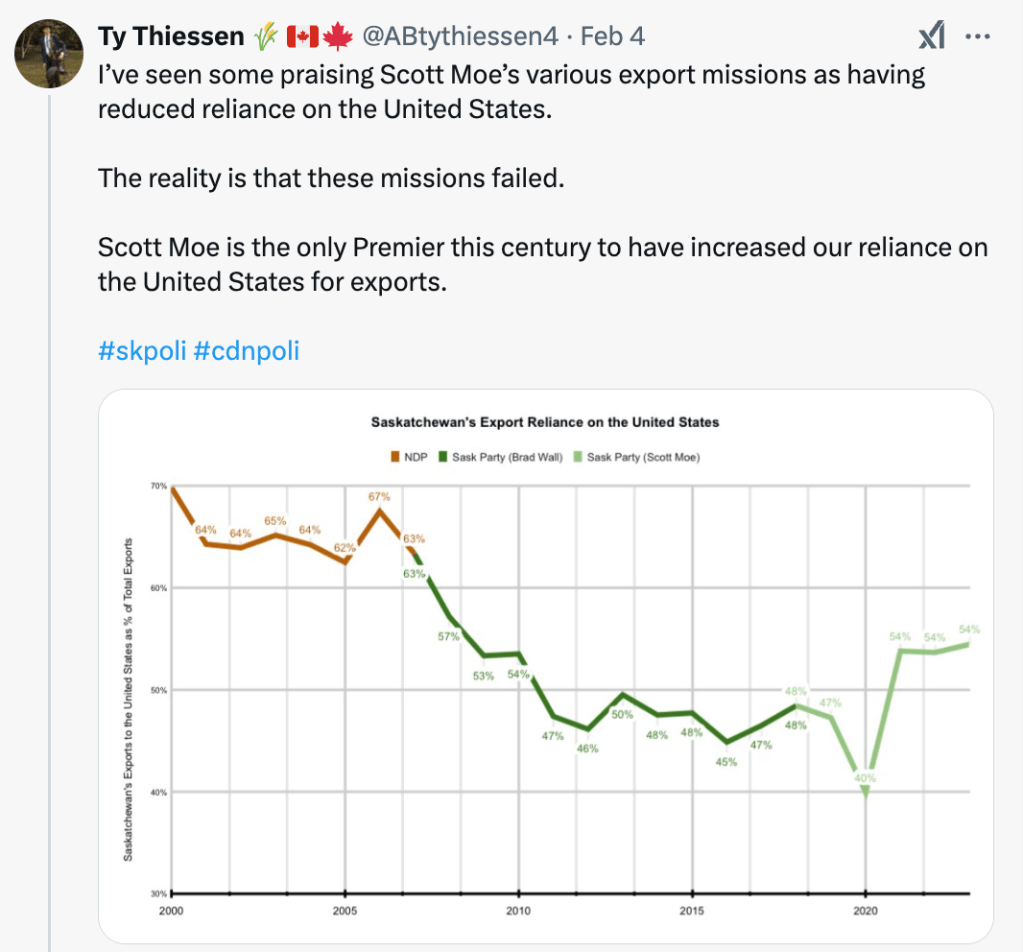The width and height of the screenshot is (1023, 952).
Task: Click the NDP orange legend swatch
Action: [394, 457]
